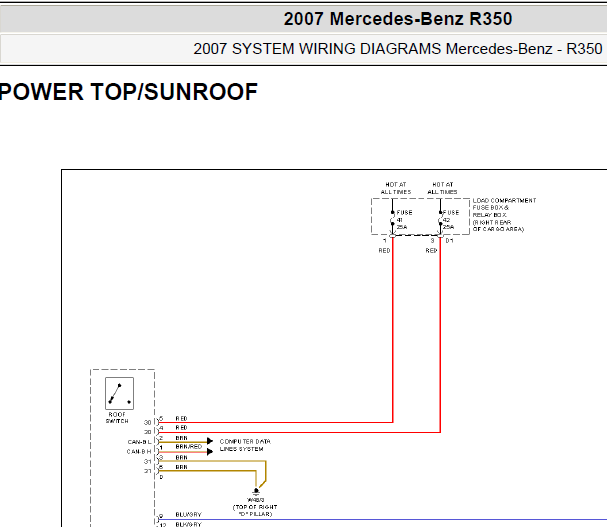Click the 'BRN' wire label at pin 2
The width and height of the screenshot is (607, 527).
click(181, 438)
